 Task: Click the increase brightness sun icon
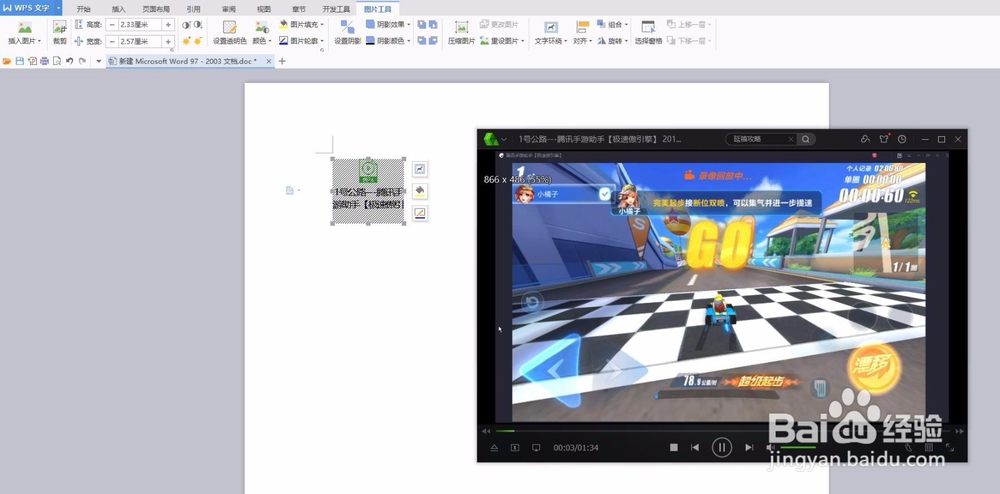click(186, 41)
